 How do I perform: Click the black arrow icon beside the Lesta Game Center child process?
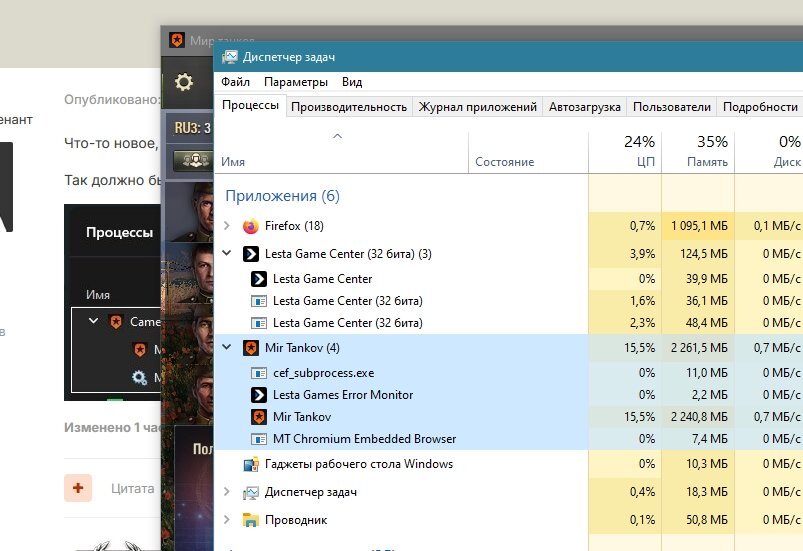(x=259, y=279)
